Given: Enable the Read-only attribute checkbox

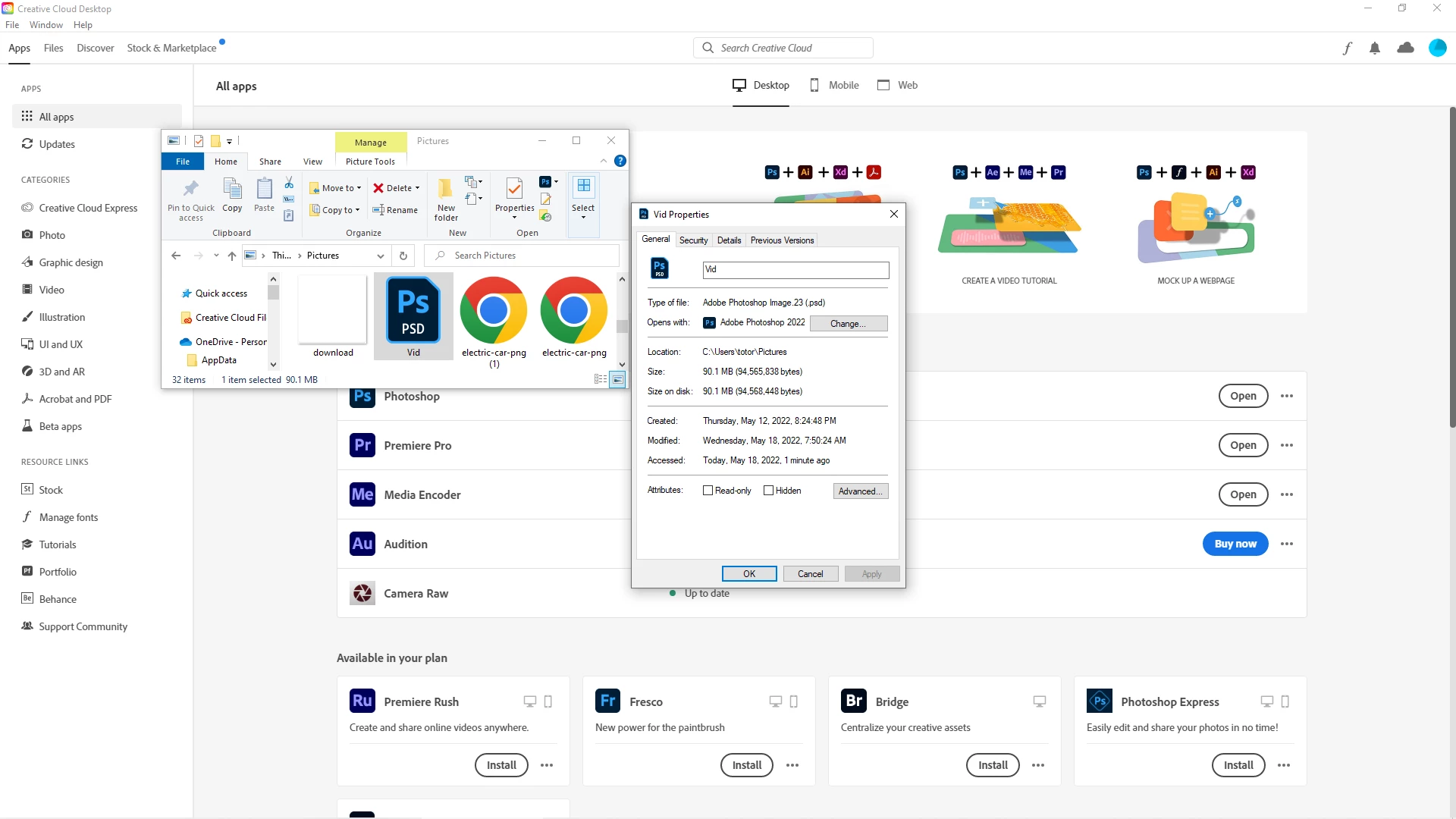Looking at the screenshot, I should click(708, 491).
